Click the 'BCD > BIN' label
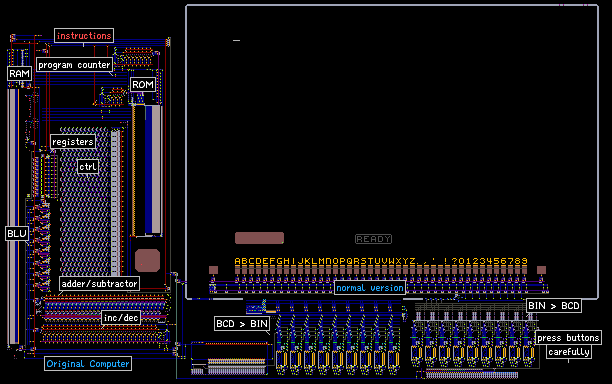Image resolution: width=612 pixels, height=384 pixels. point(242,324)
